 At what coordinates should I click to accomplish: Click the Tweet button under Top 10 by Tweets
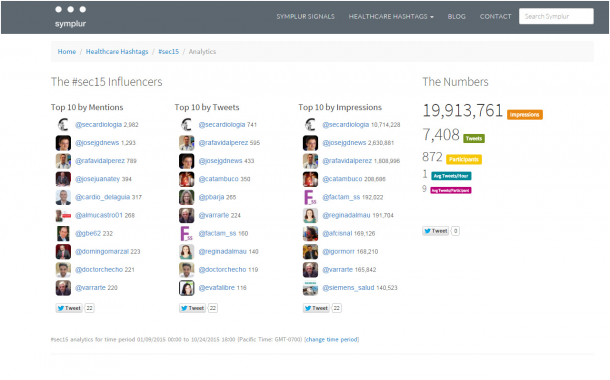click(x=192, y=308)
